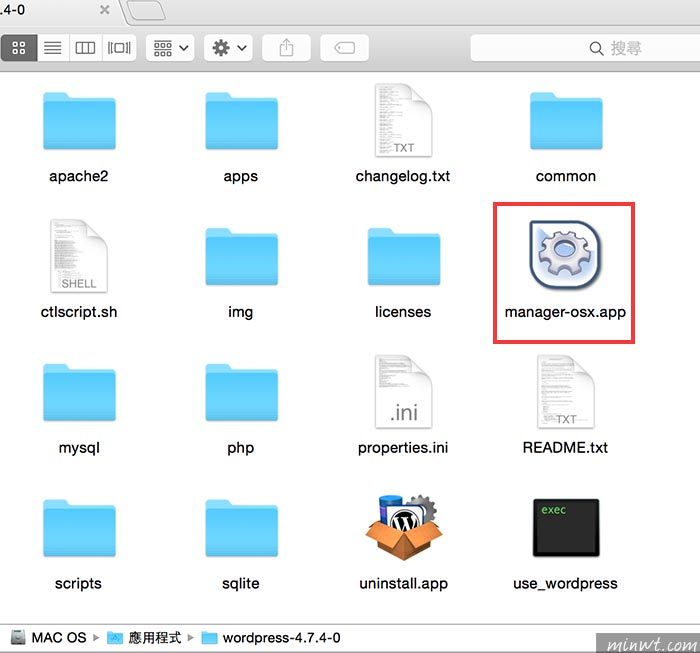Select the ctlscript.sh shell file icon

point(79,256)
